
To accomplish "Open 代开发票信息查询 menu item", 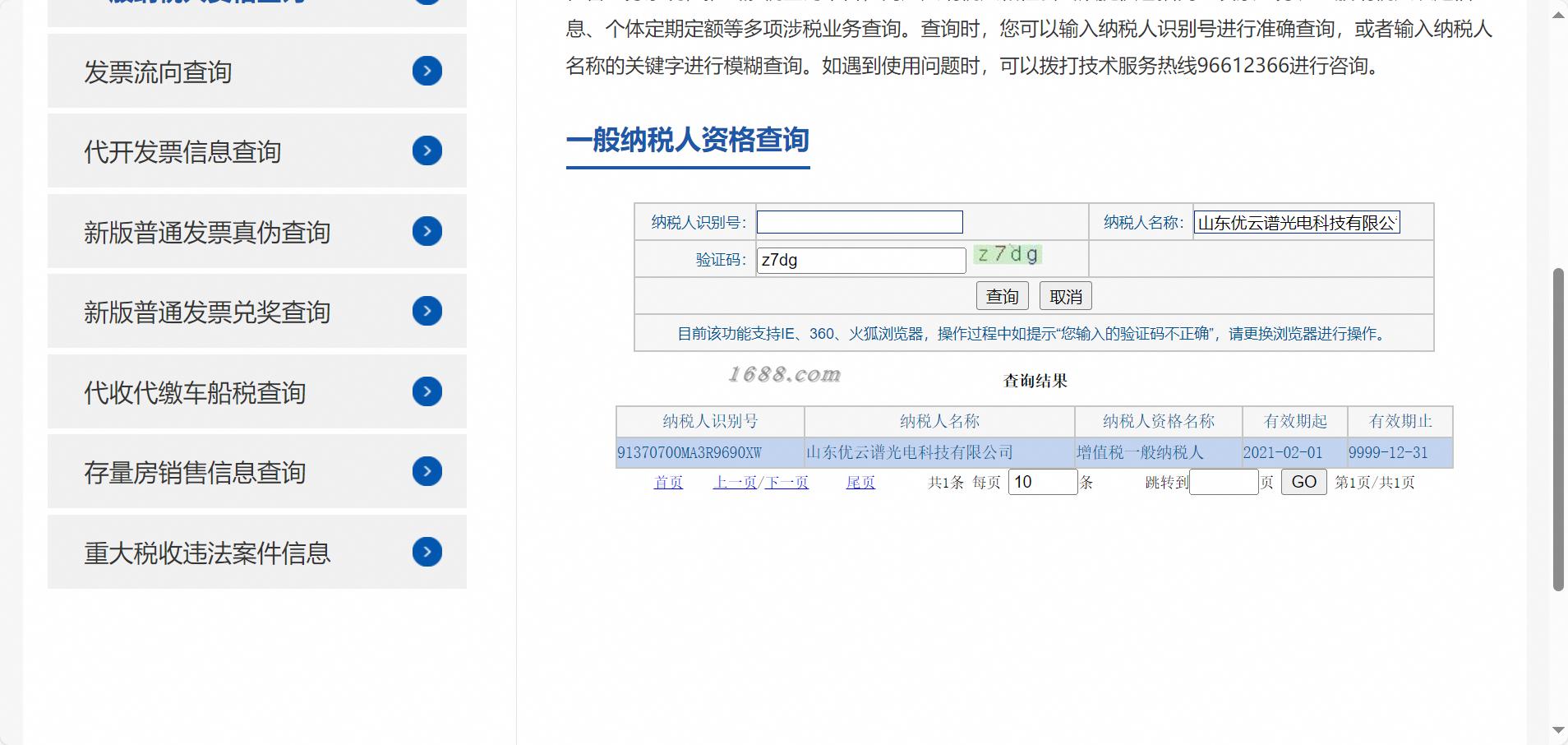I will 257,150.
